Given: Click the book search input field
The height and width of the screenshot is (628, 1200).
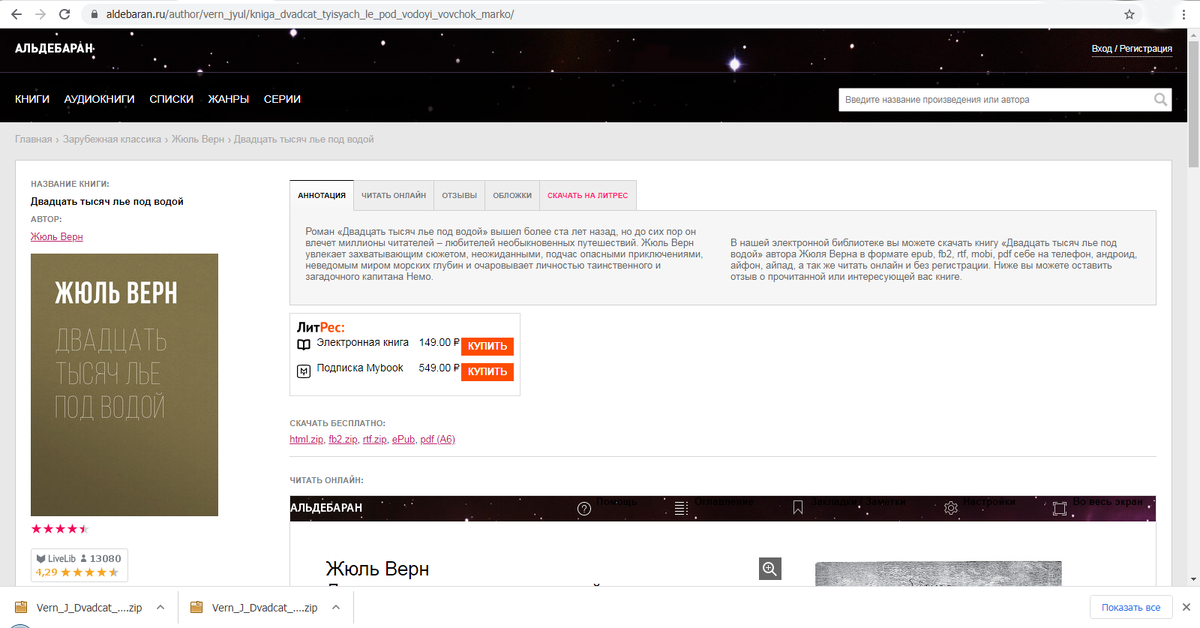Looking at the screenshot, I should (x=996, y=99).
